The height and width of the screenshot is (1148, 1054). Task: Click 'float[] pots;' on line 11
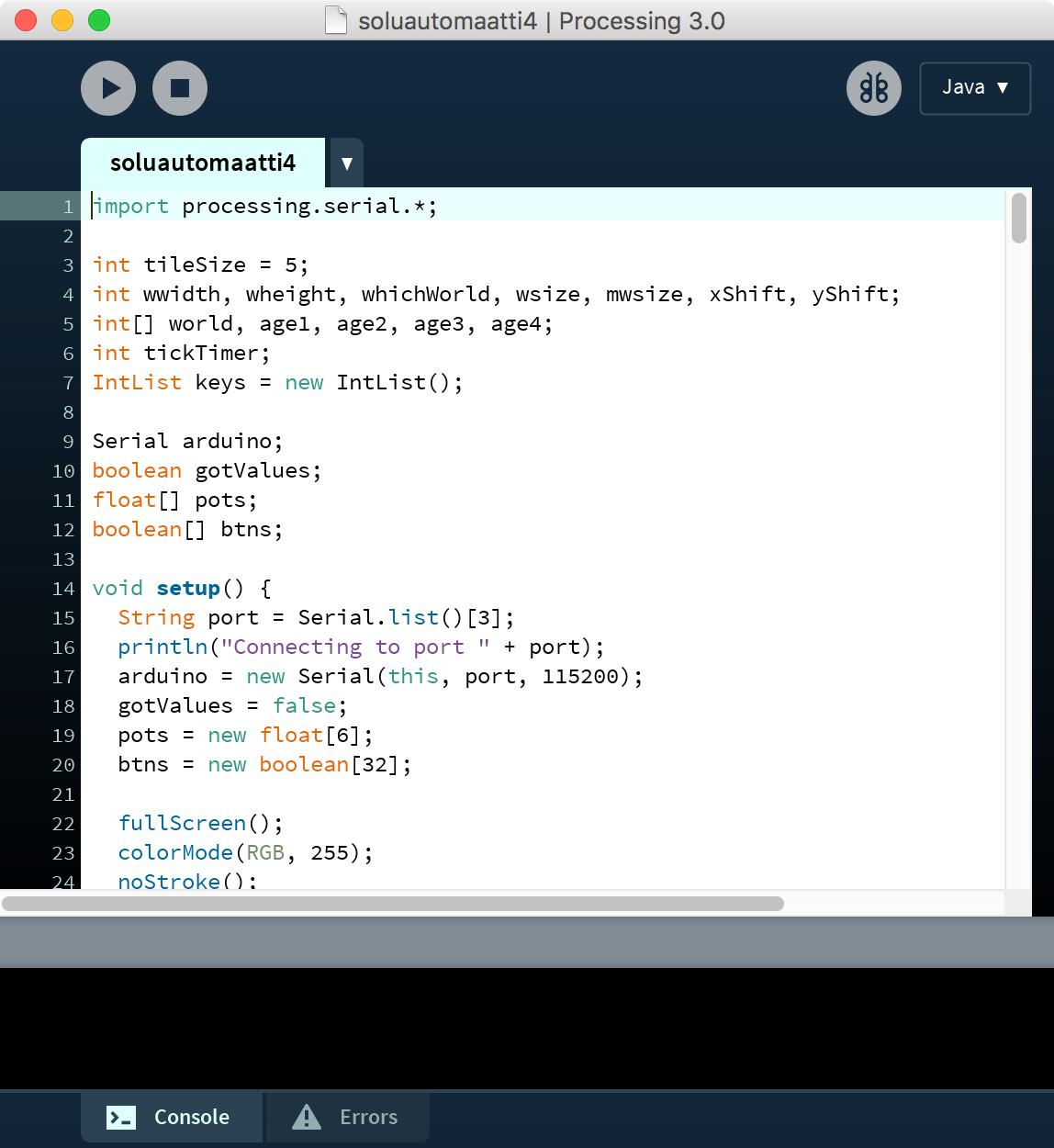click(174, 500)
